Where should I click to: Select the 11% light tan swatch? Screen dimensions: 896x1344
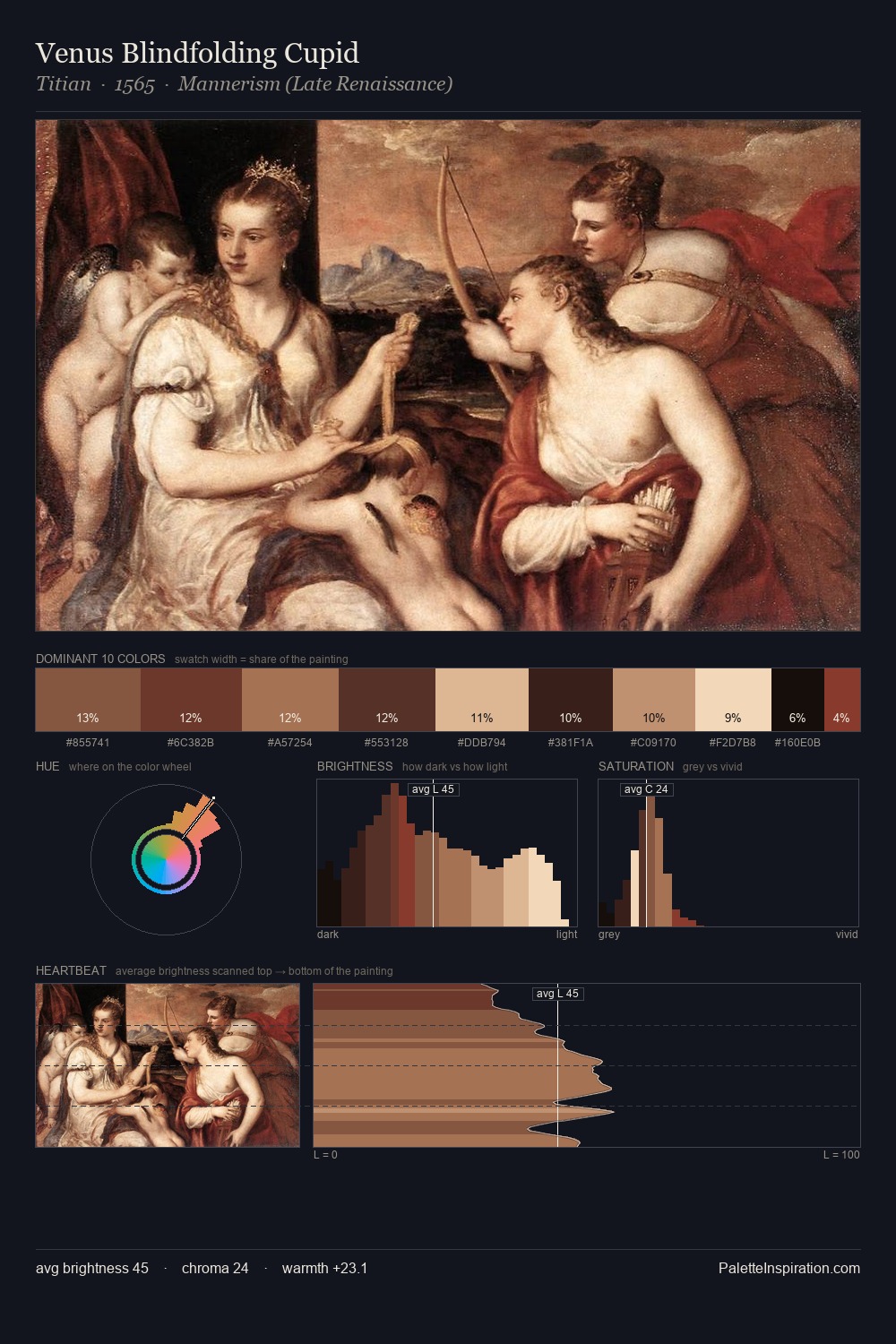coord(482,700)
